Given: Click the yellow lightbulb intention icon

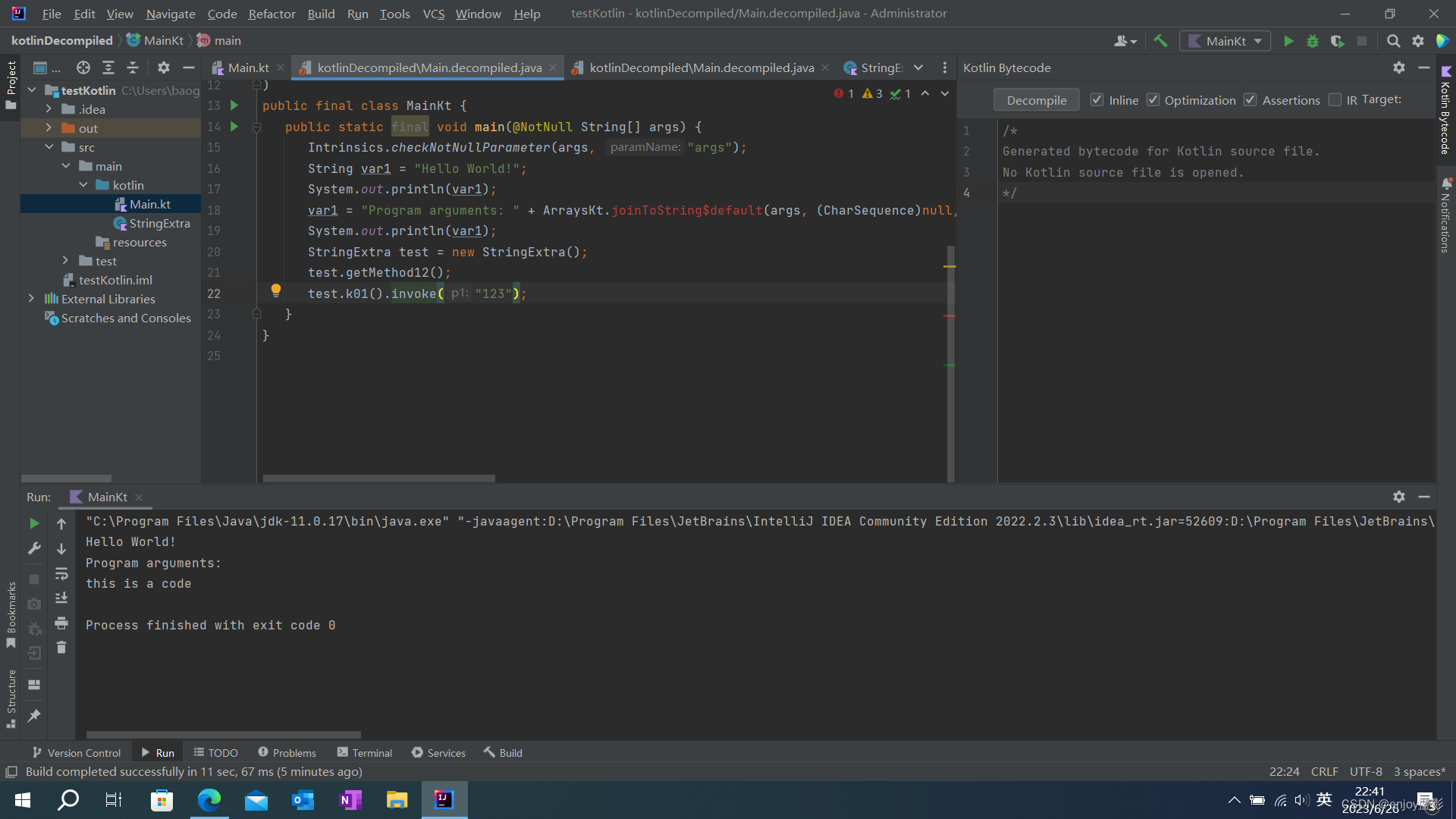Looking at the screenshot, I should [x=276, y=290].
